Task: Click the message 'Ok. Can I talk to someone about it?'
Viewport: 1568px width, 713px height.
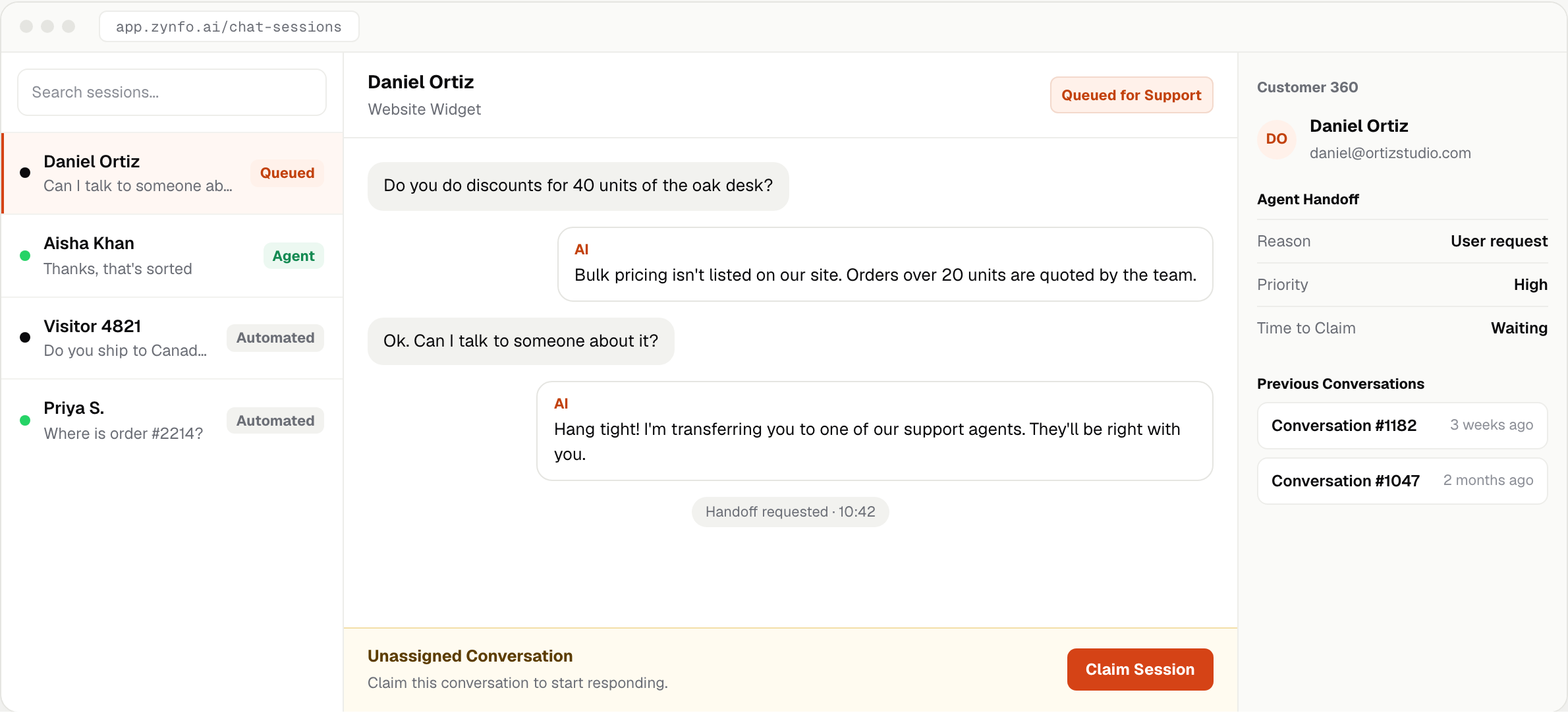Action: [x=520, y=341]
